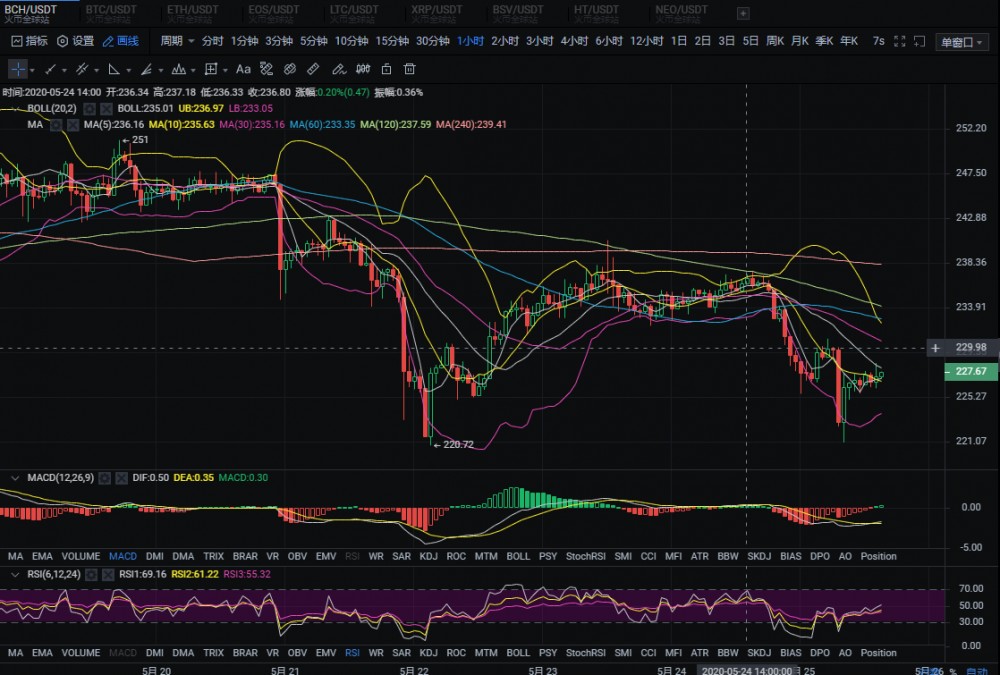Screen dimensions: 1000x675
Task: Click the fullscreen expand icon
Action: pyautogui.click(x=898, y=41)
